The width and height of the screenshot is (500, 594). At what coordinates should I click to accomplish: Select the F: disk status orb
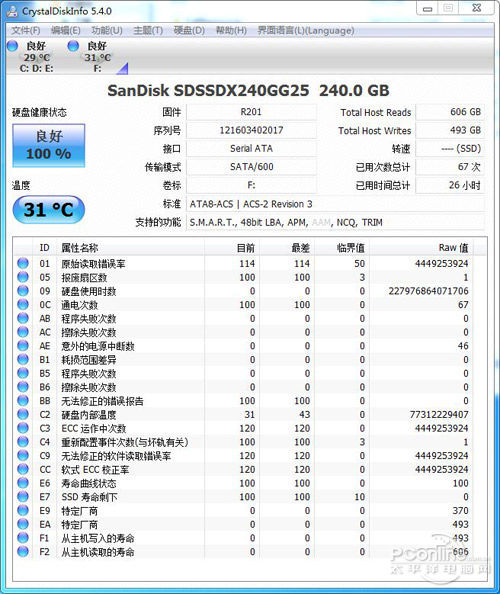(x=73, y=46)
